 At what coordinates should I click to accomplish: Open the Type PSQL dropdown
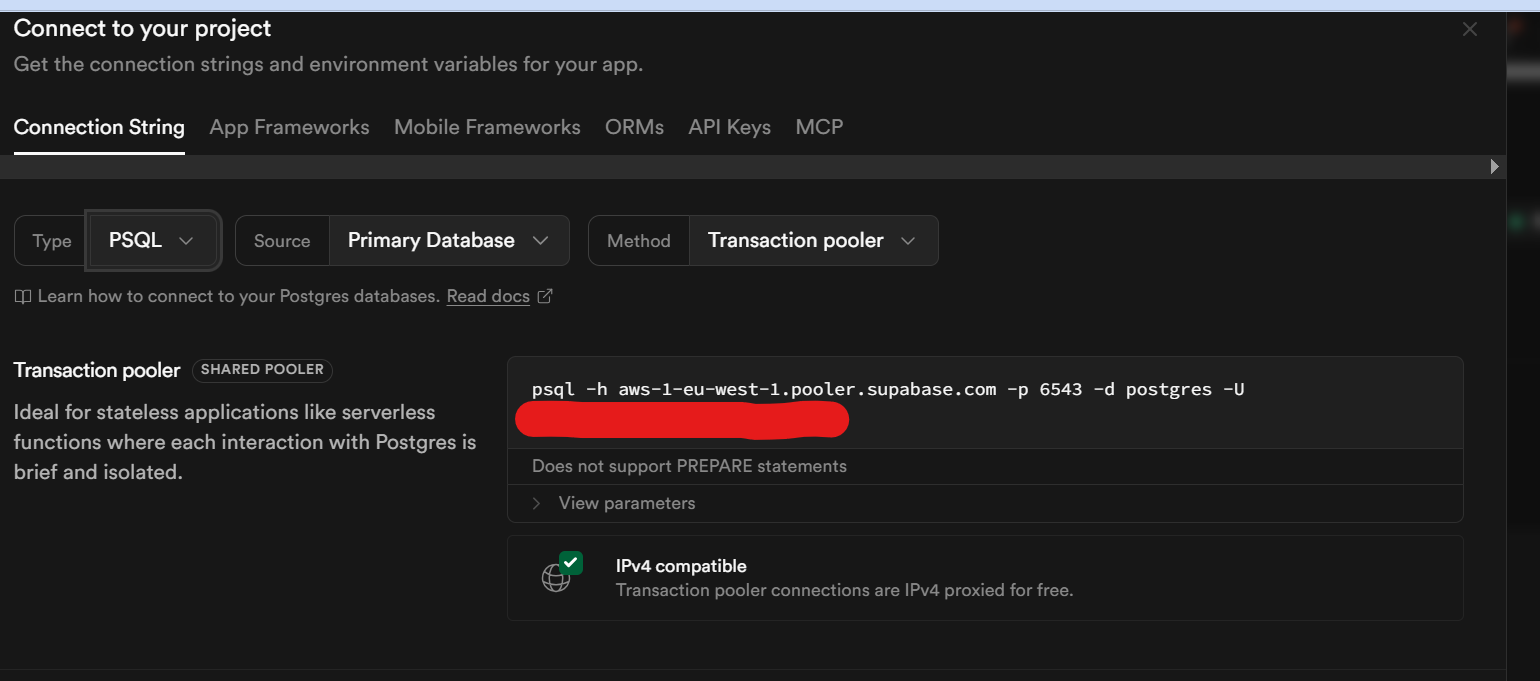coord(152,241)
